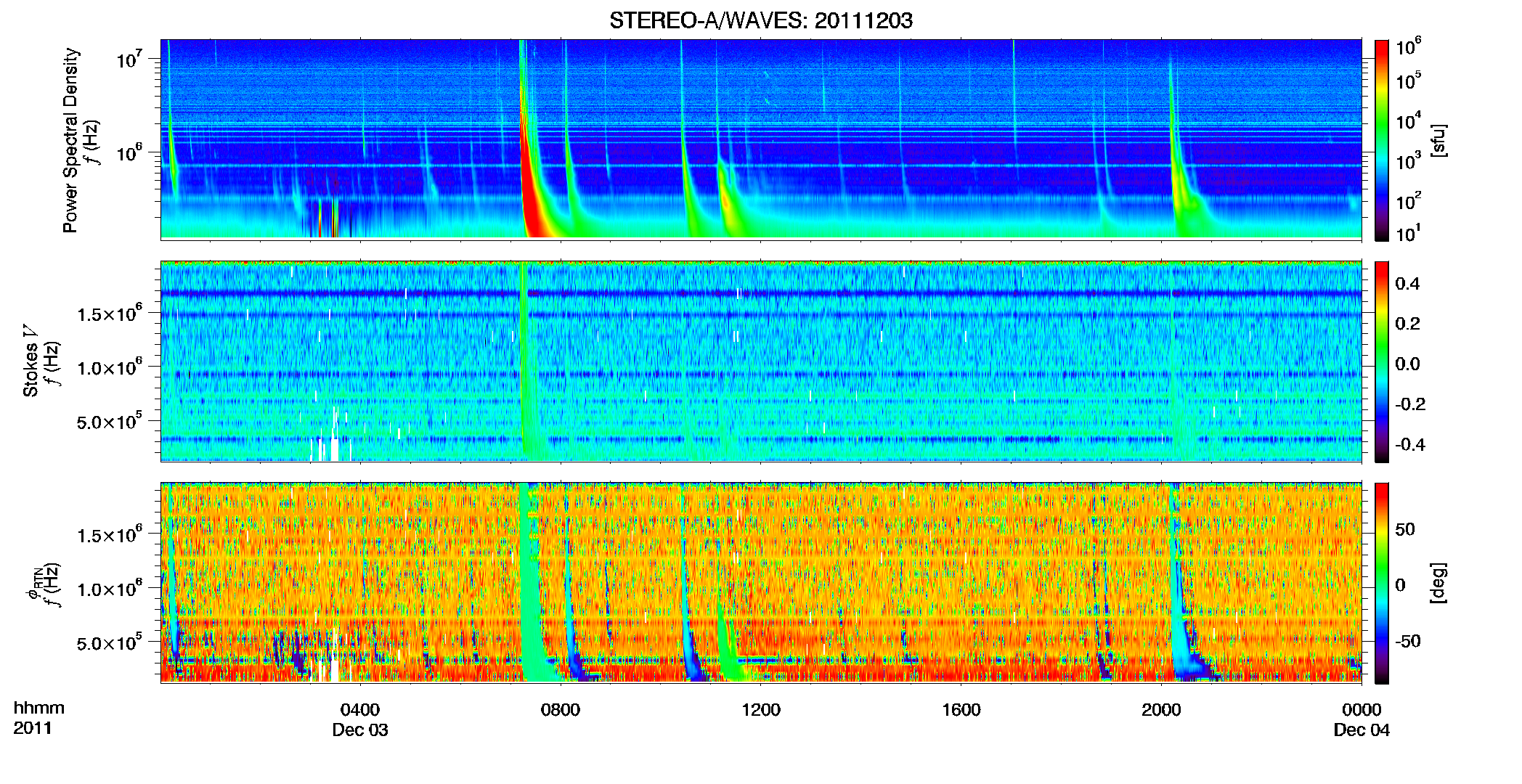The width and height of the screenshot is (1522, 784).
Task: Click the 0 value on degree colorbar
Action: (x=1400, y=584)
